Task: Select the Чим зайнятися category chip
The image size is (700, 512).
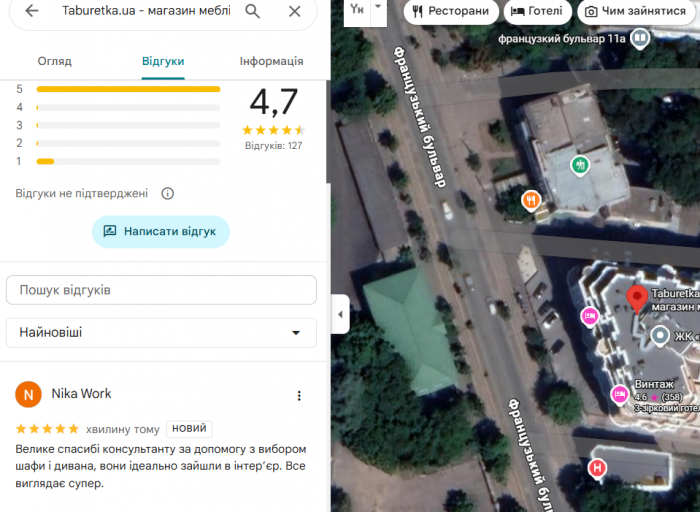Action: pos(636,11)
